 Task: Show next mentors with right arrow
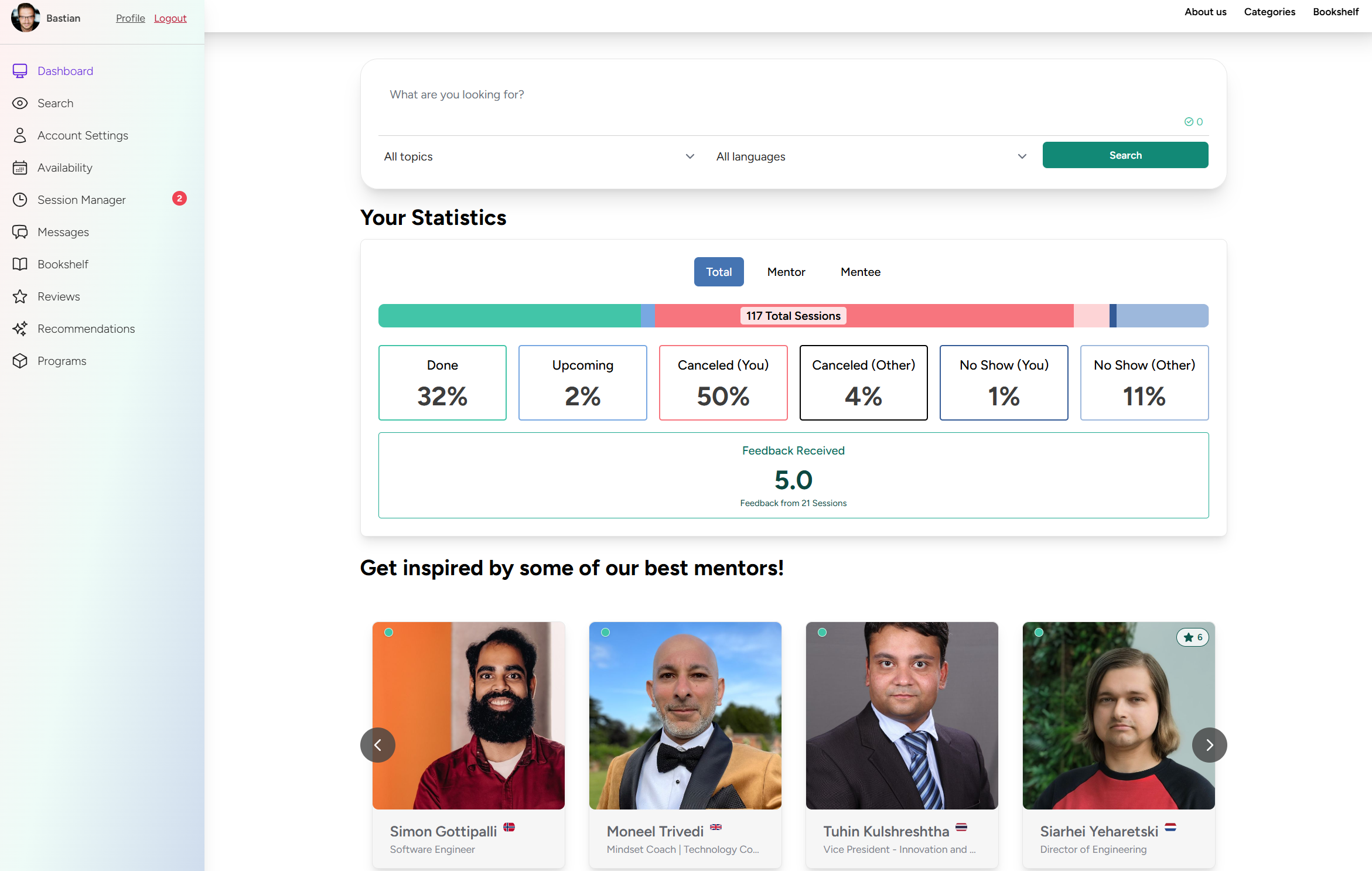click(x=1209, y=745)
